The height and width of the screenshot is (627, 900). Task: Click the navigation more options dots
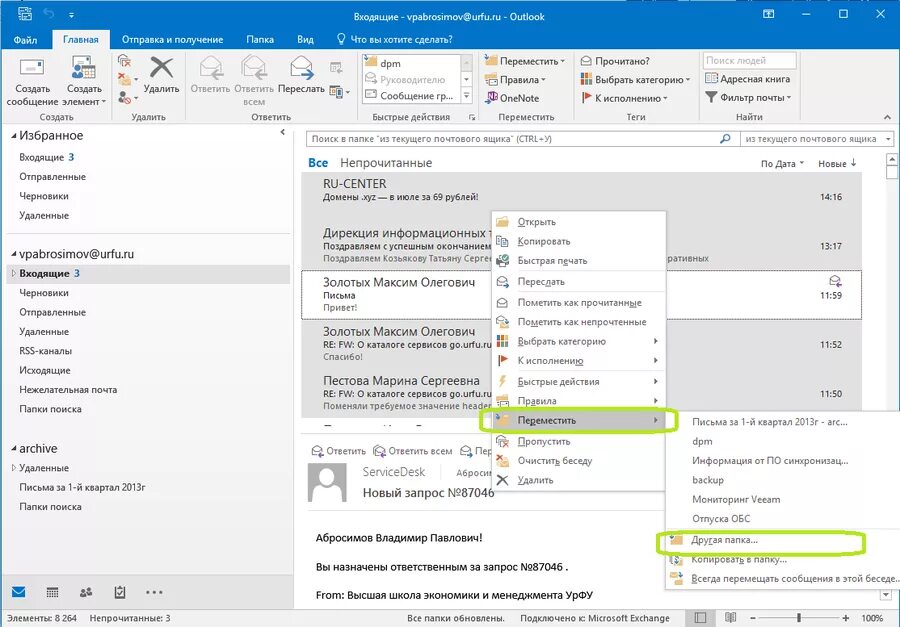154,592
